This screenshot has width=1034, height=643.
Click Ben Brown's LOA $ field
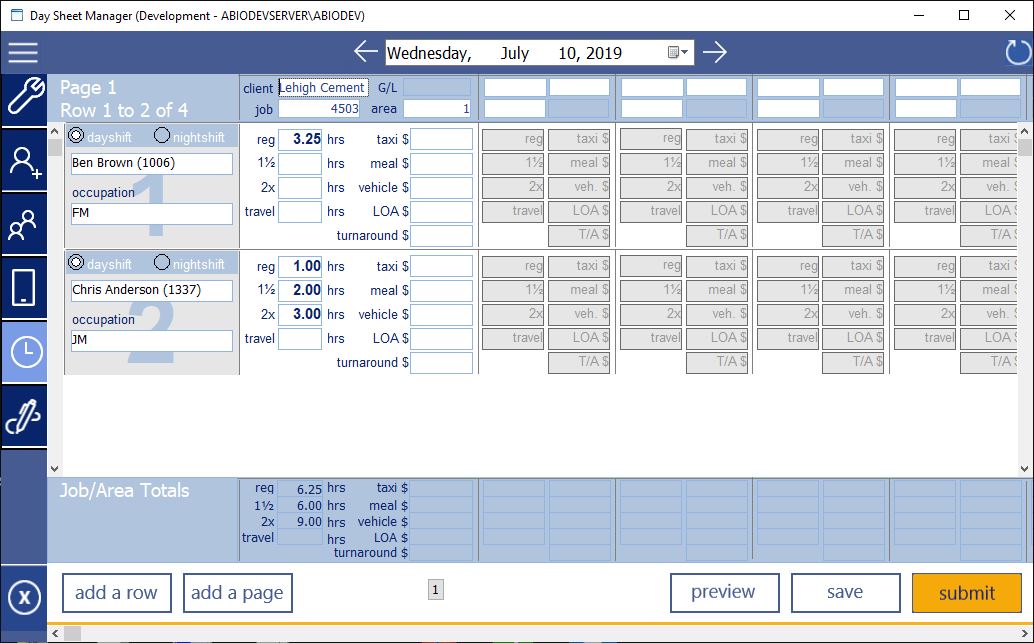[x=441, y=212]
